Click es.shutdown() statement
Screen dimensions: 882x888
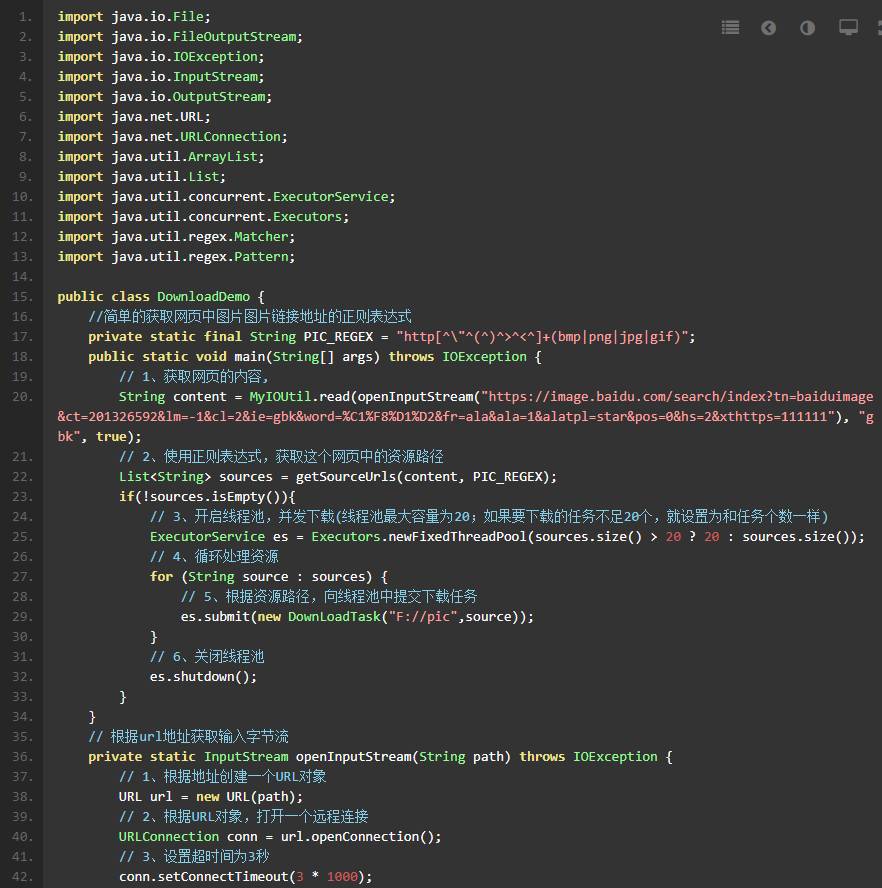click(x=203, y=677)
